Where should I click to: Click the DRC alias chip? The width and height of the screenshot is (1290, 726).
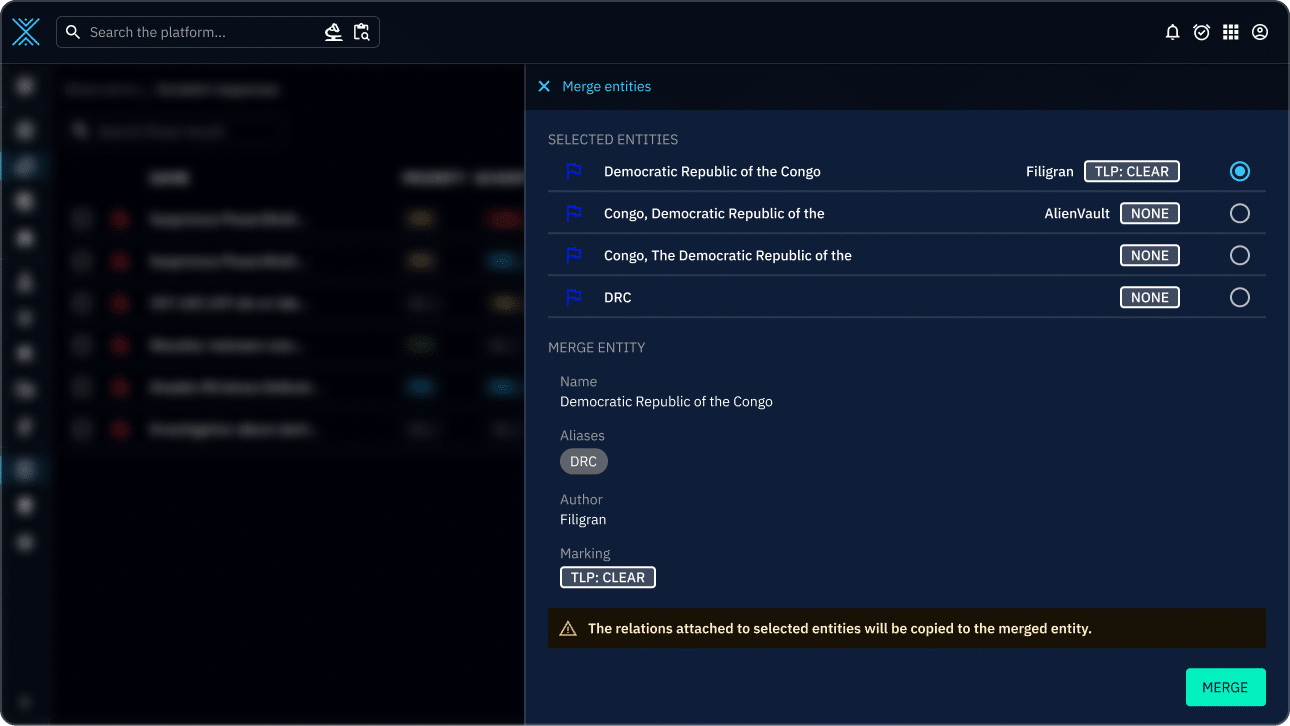point(583,462)
